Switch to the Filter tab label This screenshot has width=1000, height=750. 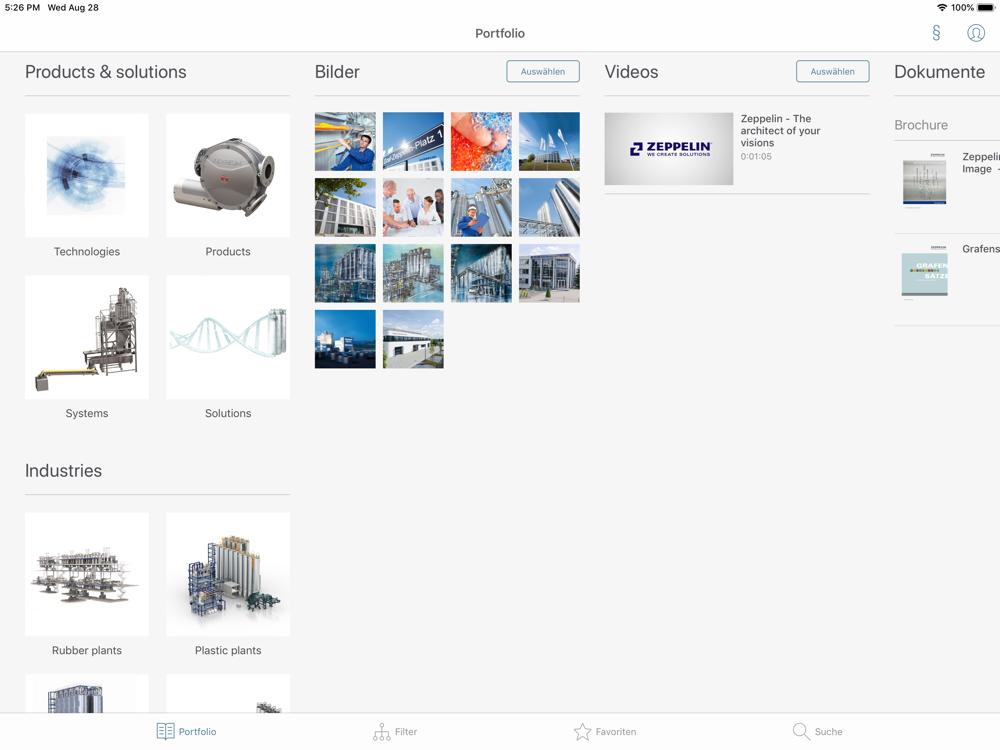click(x=406, y=732)
